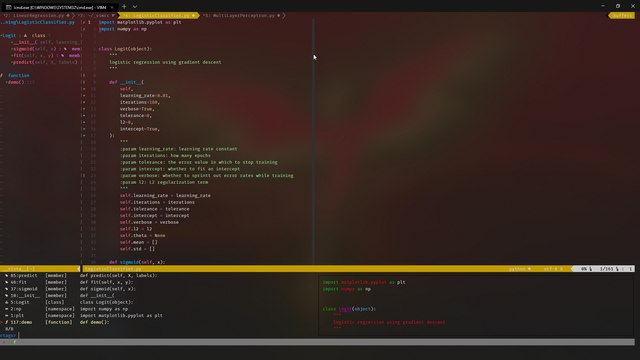Click member icon beside 10:__init__
The width and height of the screenshot is (640, 360).
[x=7, y=296]
